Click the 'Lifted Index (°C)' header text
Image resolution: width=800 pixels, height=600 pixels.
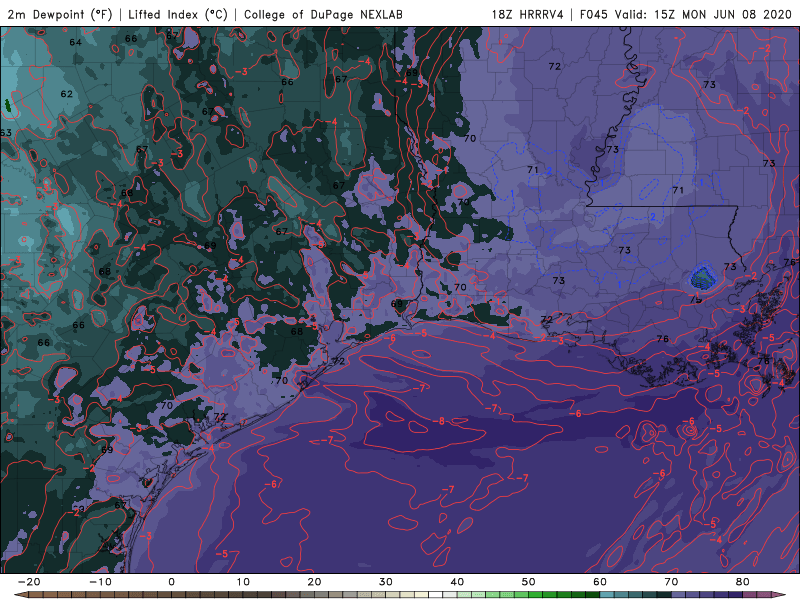click(178, 14)
